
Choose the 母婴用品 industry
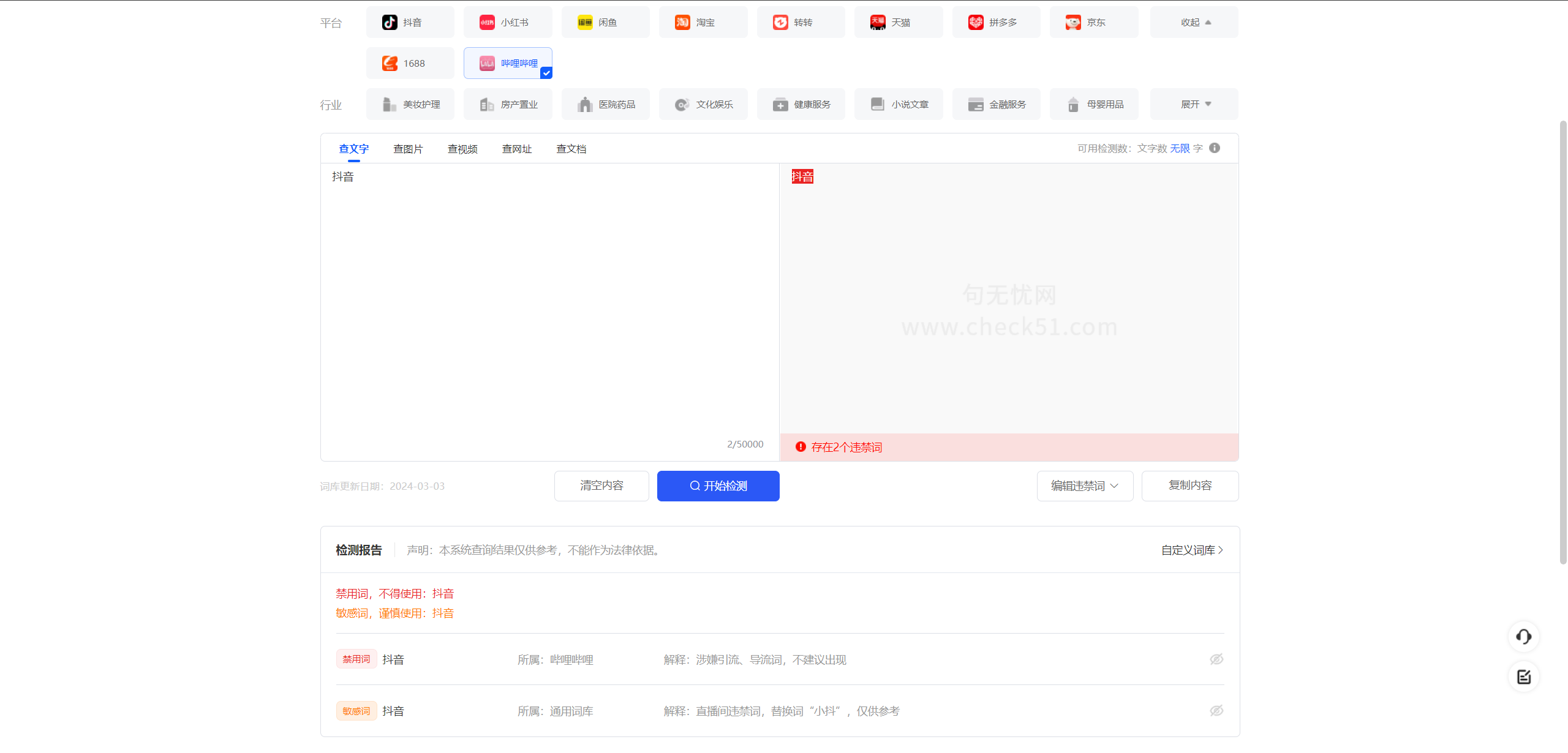pos(1094,104)
